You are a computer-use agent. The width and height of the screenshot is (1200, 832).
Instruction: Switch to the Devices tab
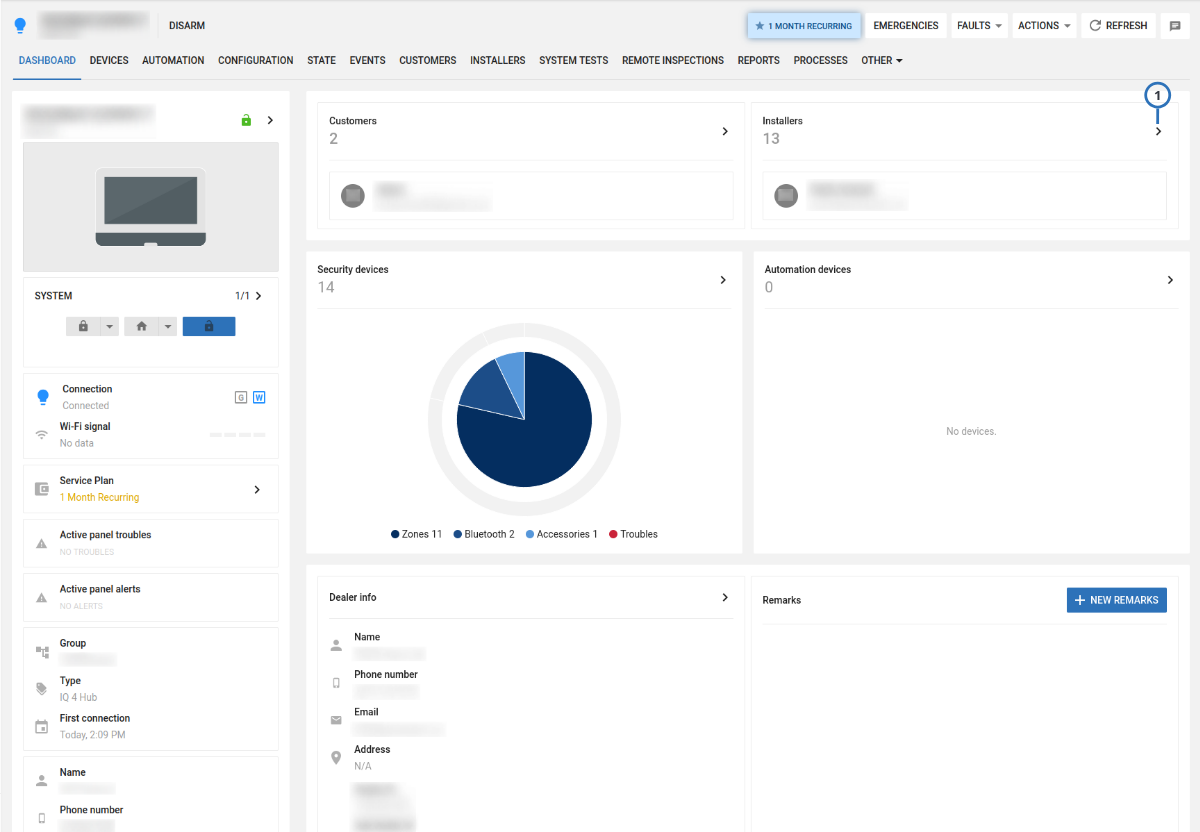(109, 61)
